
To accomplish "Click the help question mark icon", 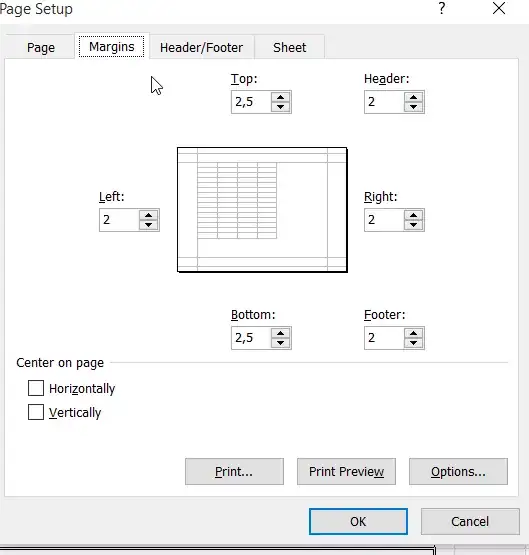I will pyautogui.click(x=442, y=8).
